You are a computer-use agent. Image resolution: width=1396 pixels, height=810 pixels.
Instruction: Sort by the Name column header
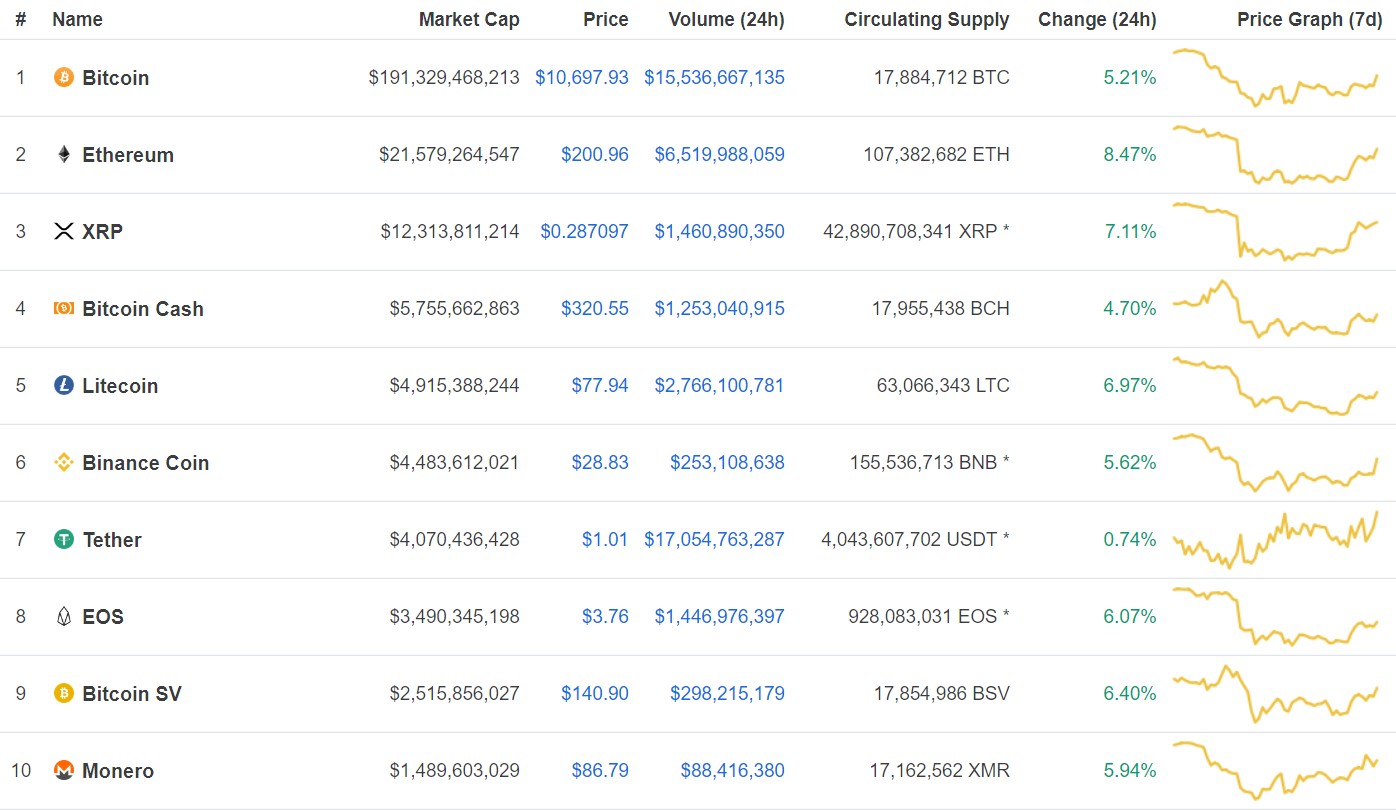tap(77, 19)
